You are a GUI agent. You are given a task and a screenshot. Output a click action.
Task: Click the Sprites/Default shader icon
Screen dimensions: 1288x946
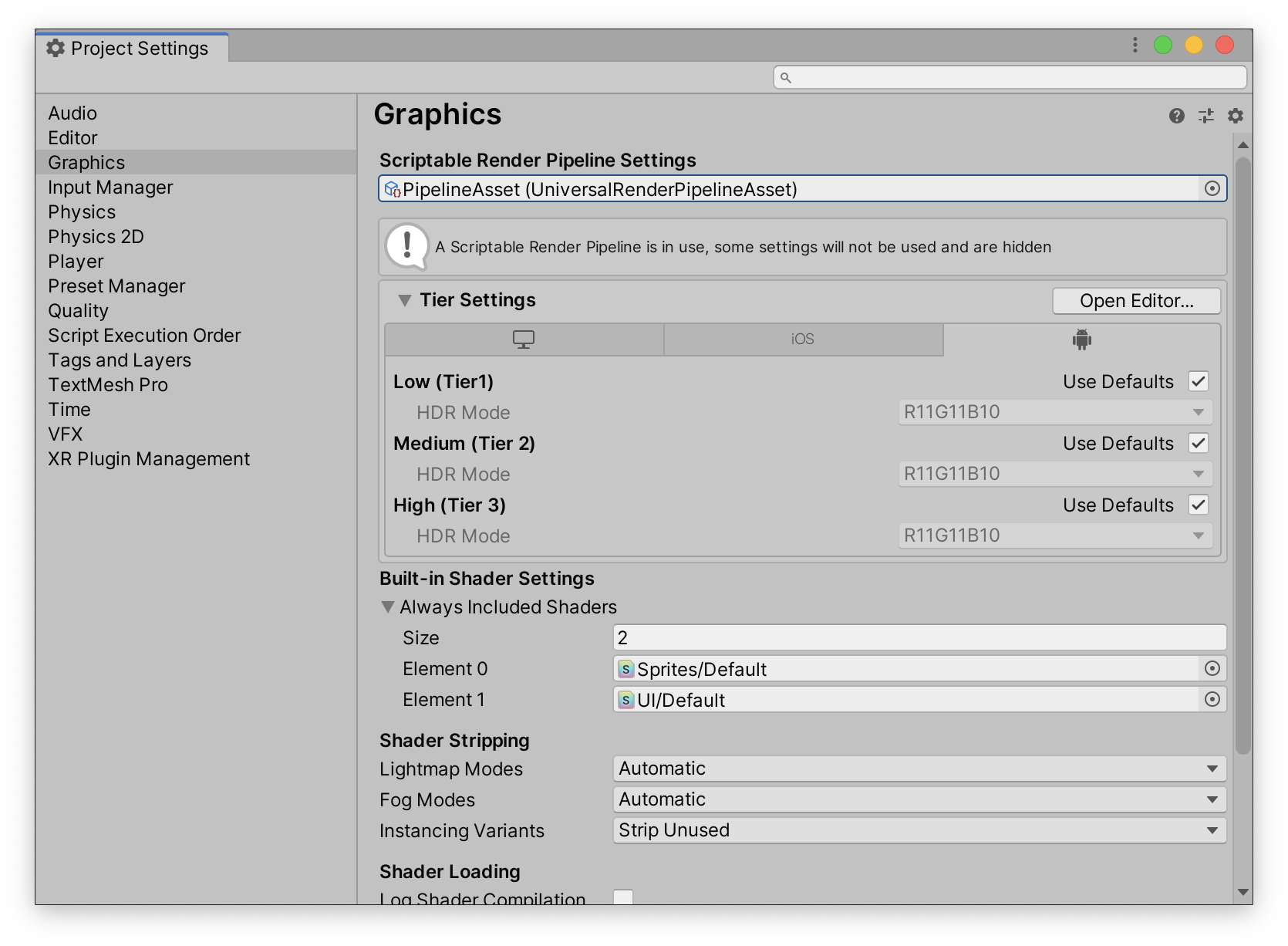[626, 669]
